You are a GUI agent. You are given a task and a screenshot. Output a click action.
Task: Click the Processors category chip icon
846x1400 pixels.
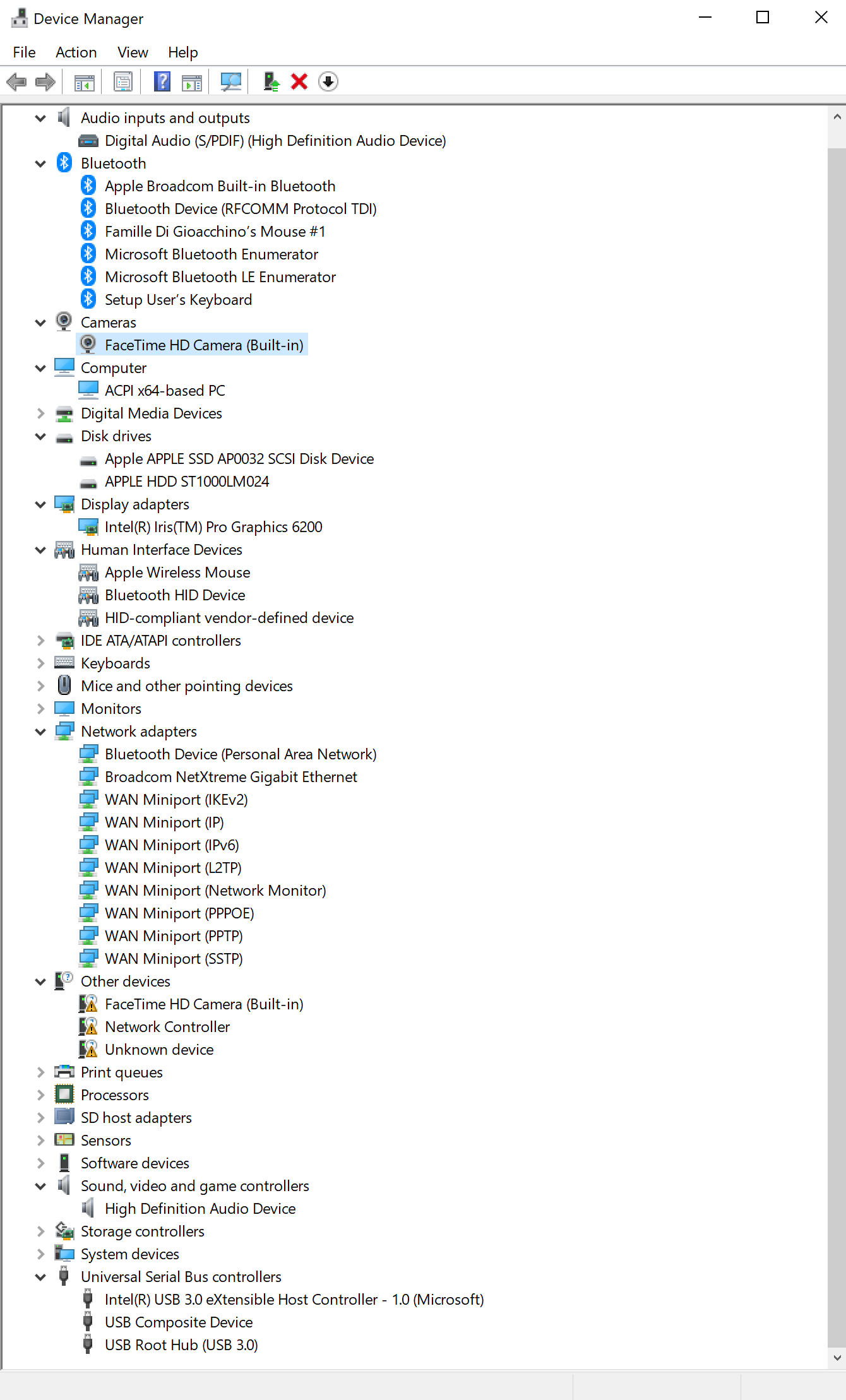click(64, 1094)
